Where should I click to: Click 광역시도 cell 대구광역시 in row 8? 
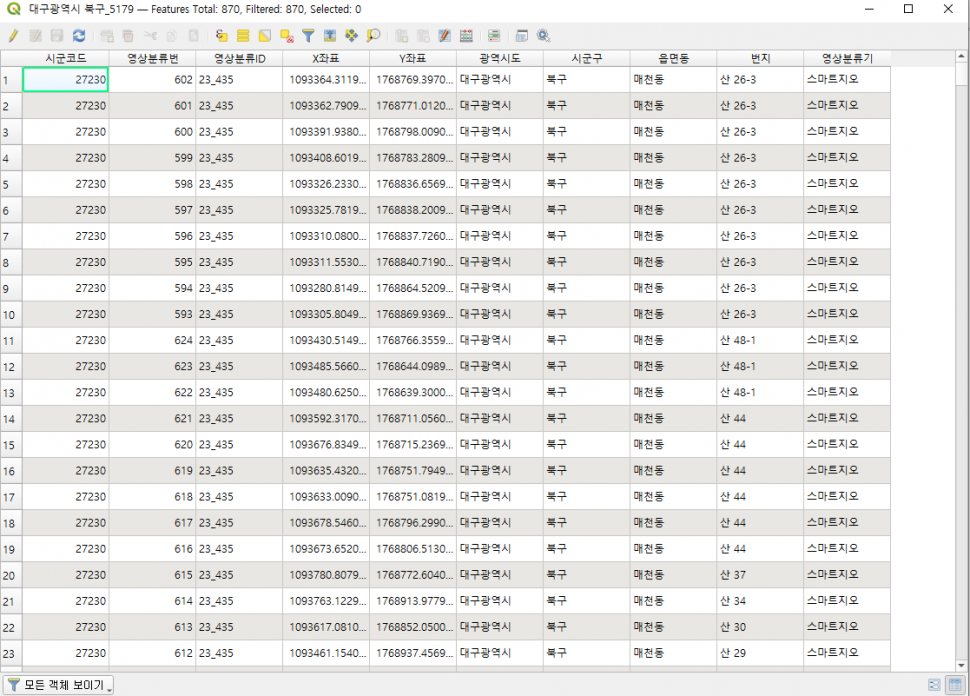coord(500,262)
